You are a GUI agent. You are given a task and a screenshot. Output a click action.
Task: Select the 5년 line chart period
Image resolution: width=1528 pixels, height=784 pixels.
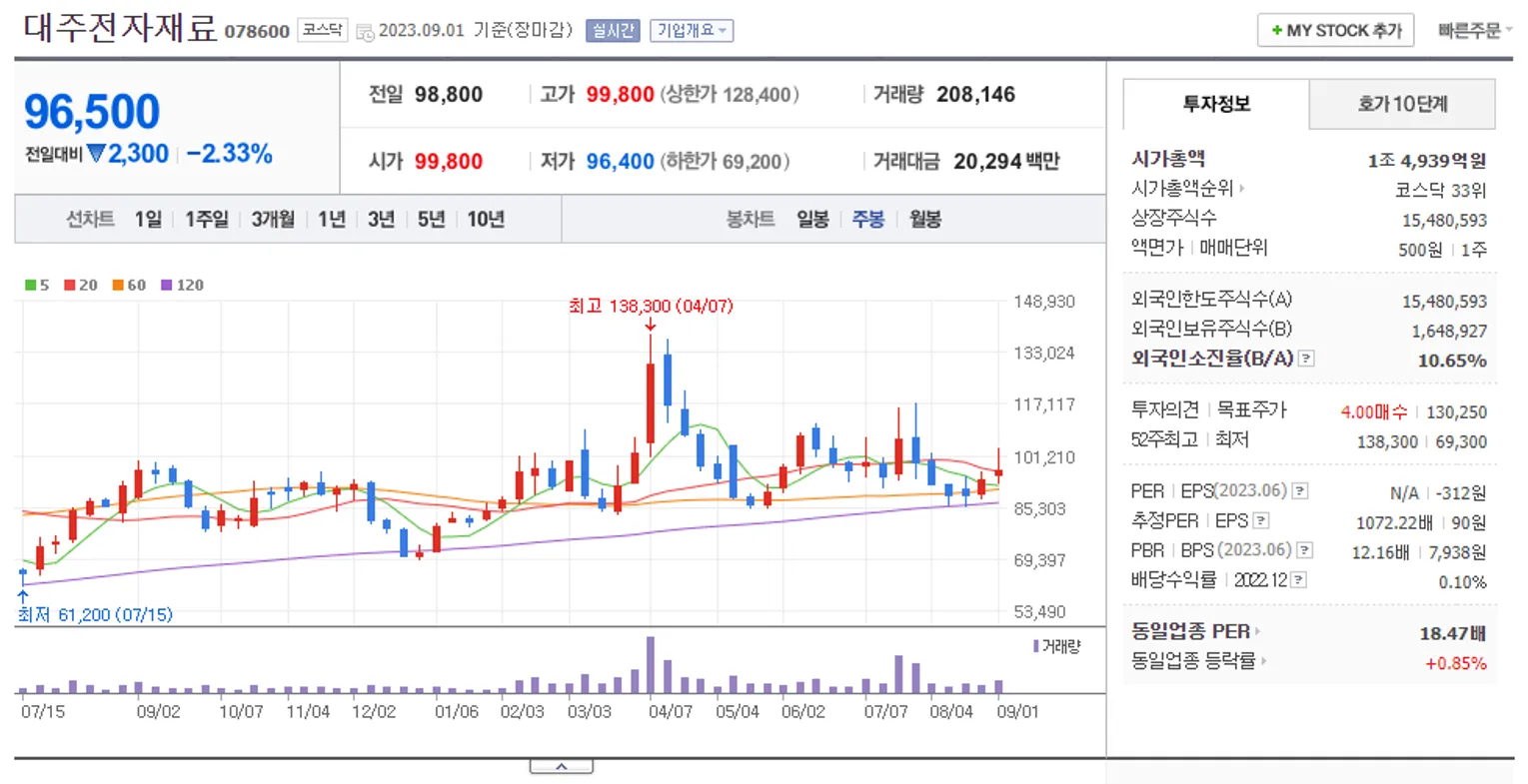click(x=431, y=220)
